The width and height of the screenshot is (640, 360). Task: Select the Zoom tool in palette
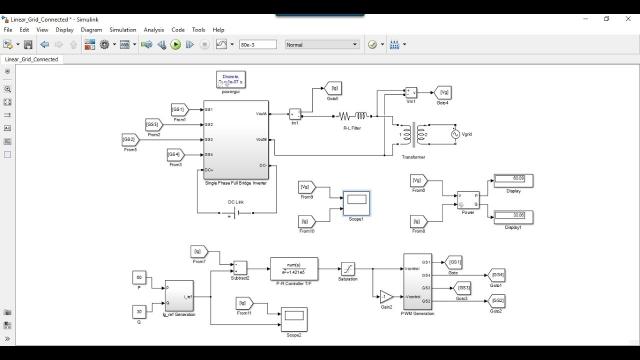pyautogui.click(x=7, y=89)
